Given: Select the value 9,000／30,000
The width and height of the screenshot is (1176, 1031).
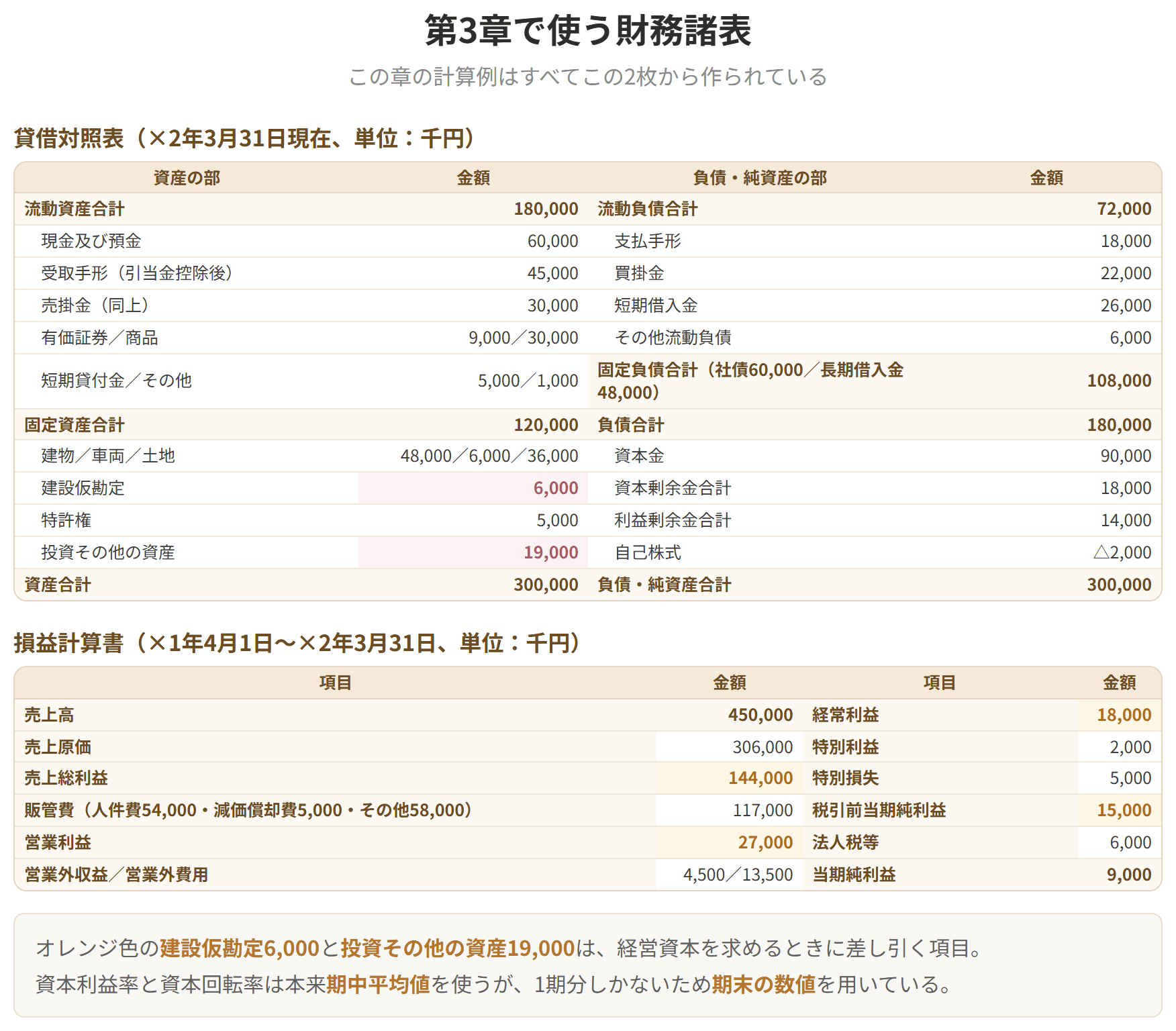Looking at the screenshot, I should point(524,338).
